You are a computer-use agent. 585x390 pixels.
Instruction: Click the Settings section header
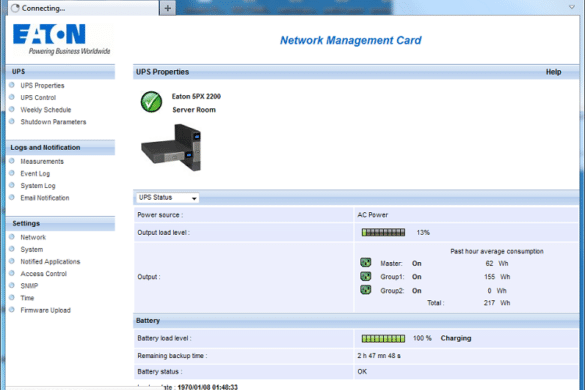(x=60, y=224)
